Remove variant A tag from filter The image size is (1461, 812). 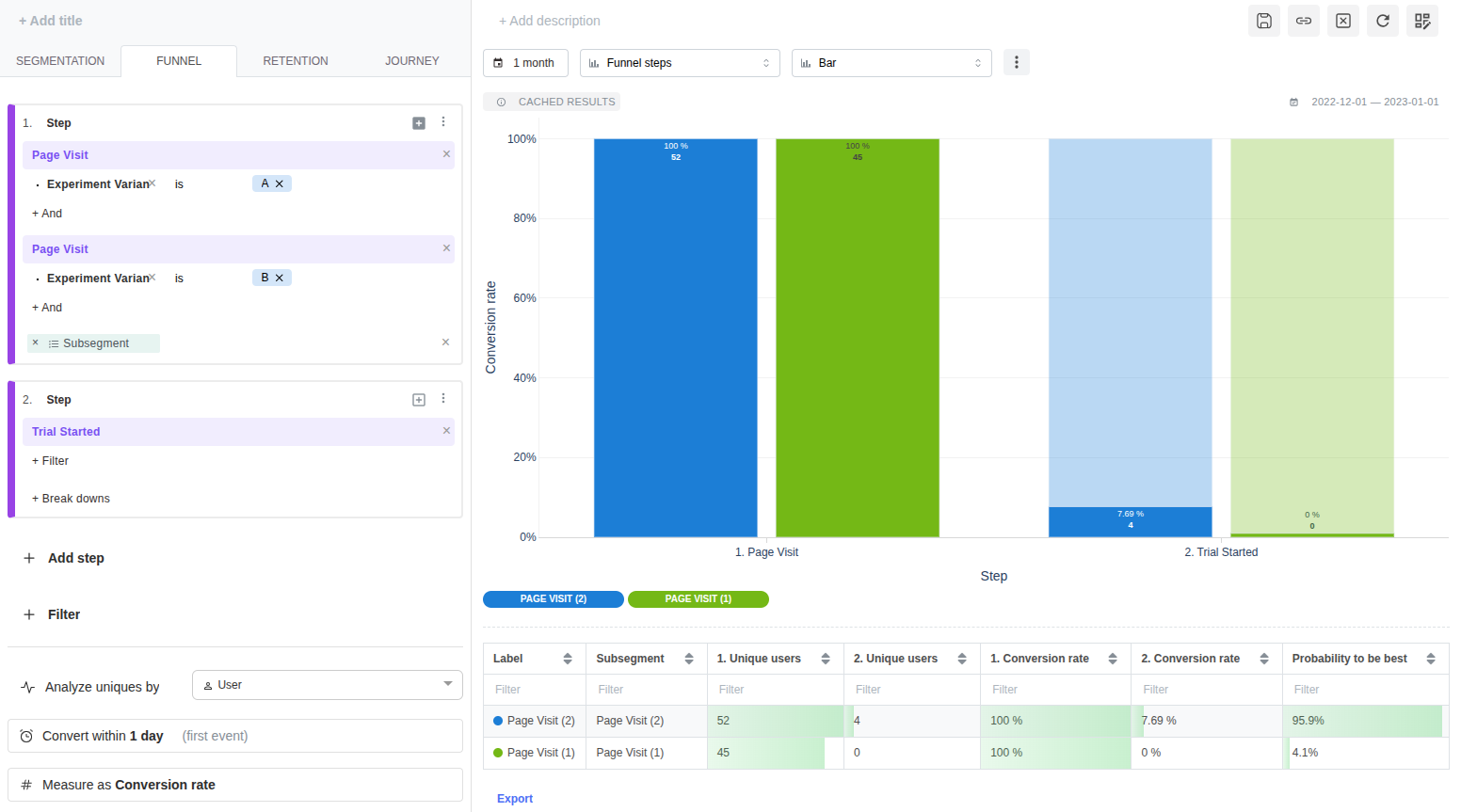pyautogui.click(x=280, y=184)
